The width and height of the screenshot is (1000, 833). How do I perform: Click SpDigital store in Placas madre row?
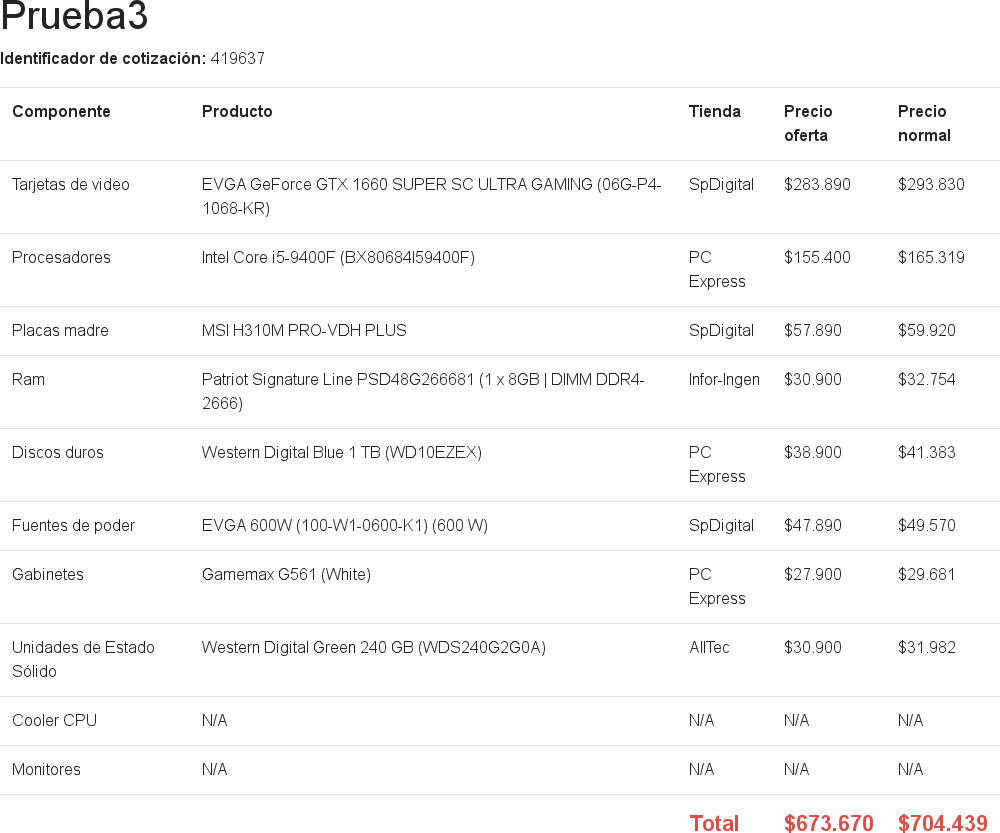pyautogui.click(x=721, y=330)
